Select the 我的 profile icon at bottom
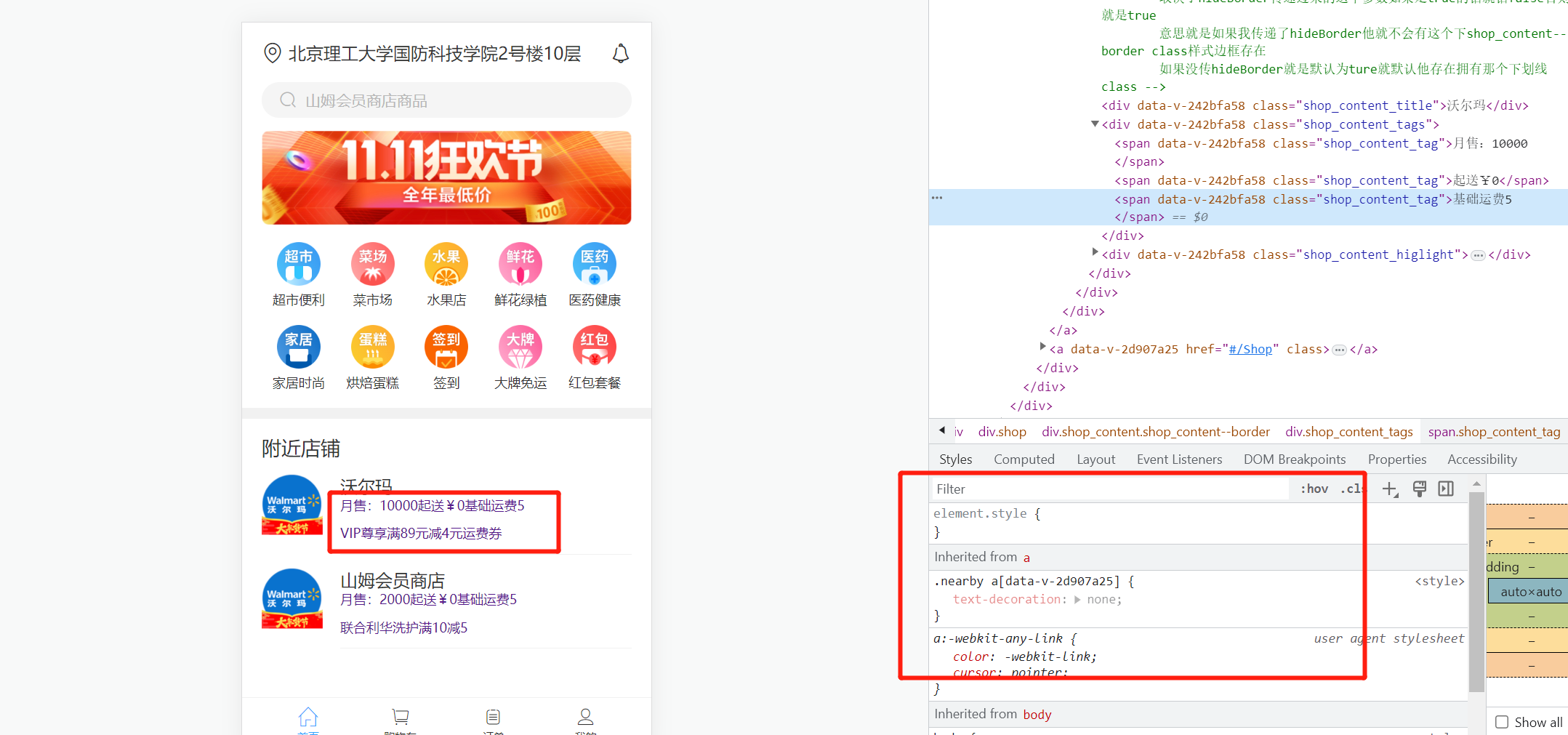1568x735 pixels. [585, 718]
